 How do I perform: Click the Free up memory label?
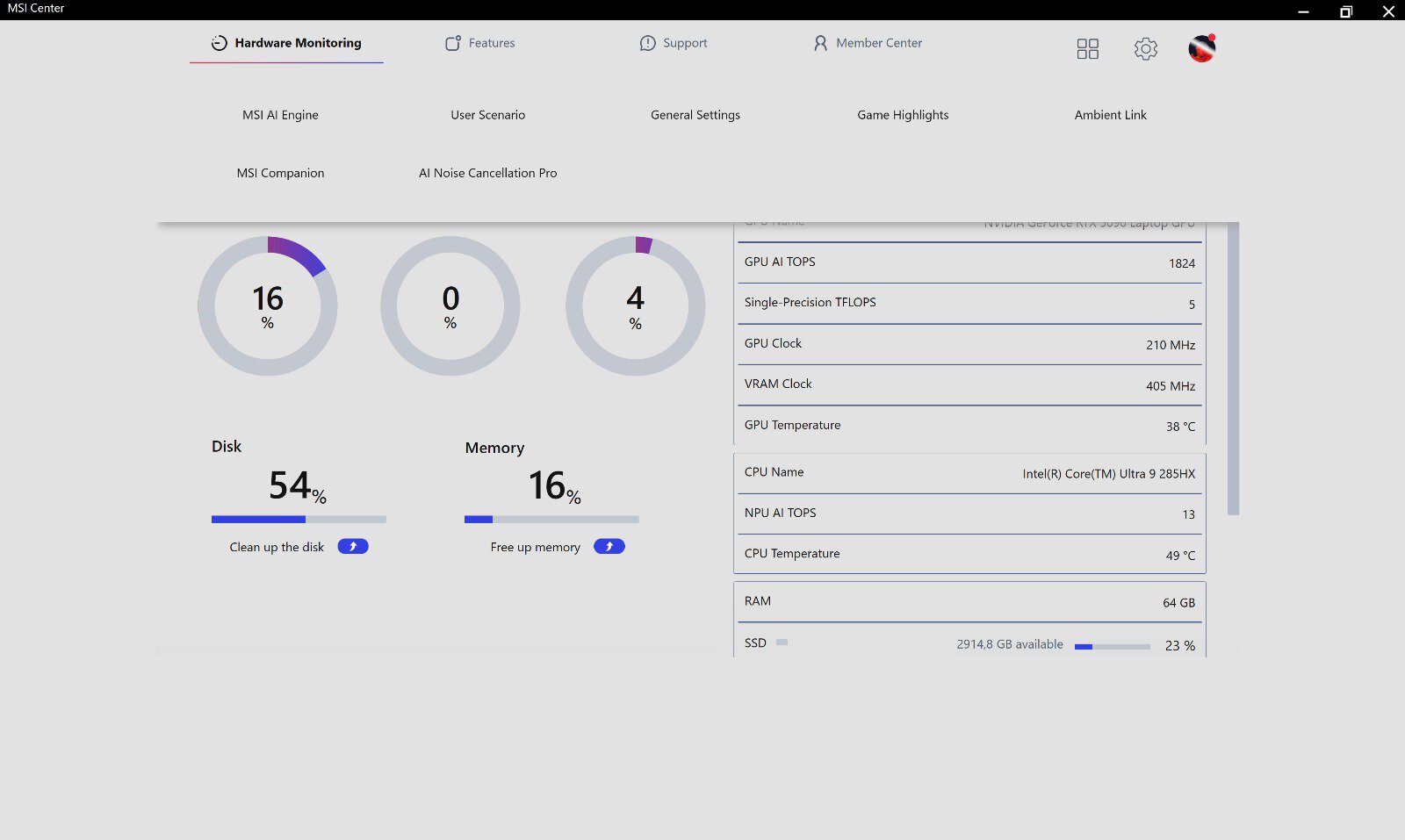coord(536,547)
